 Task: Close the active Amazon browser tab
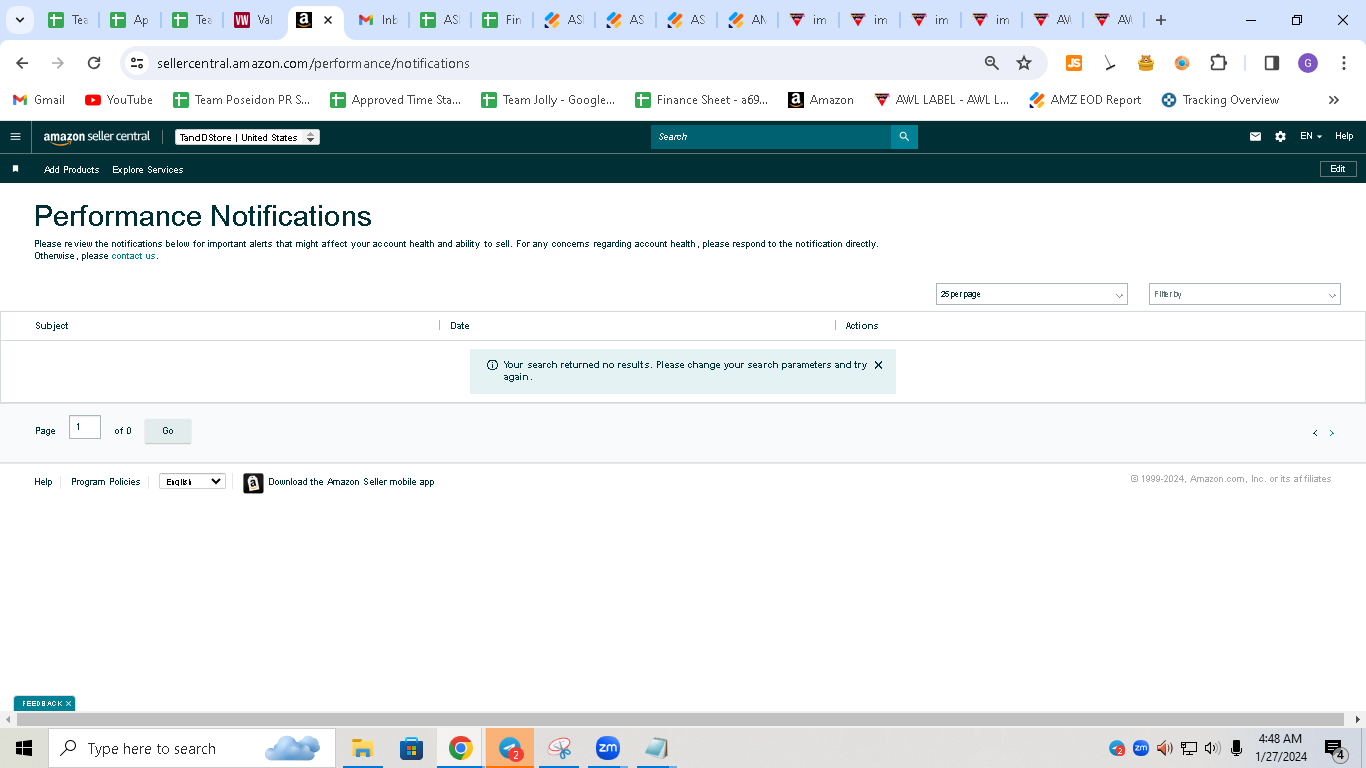[x=328, y=20]
